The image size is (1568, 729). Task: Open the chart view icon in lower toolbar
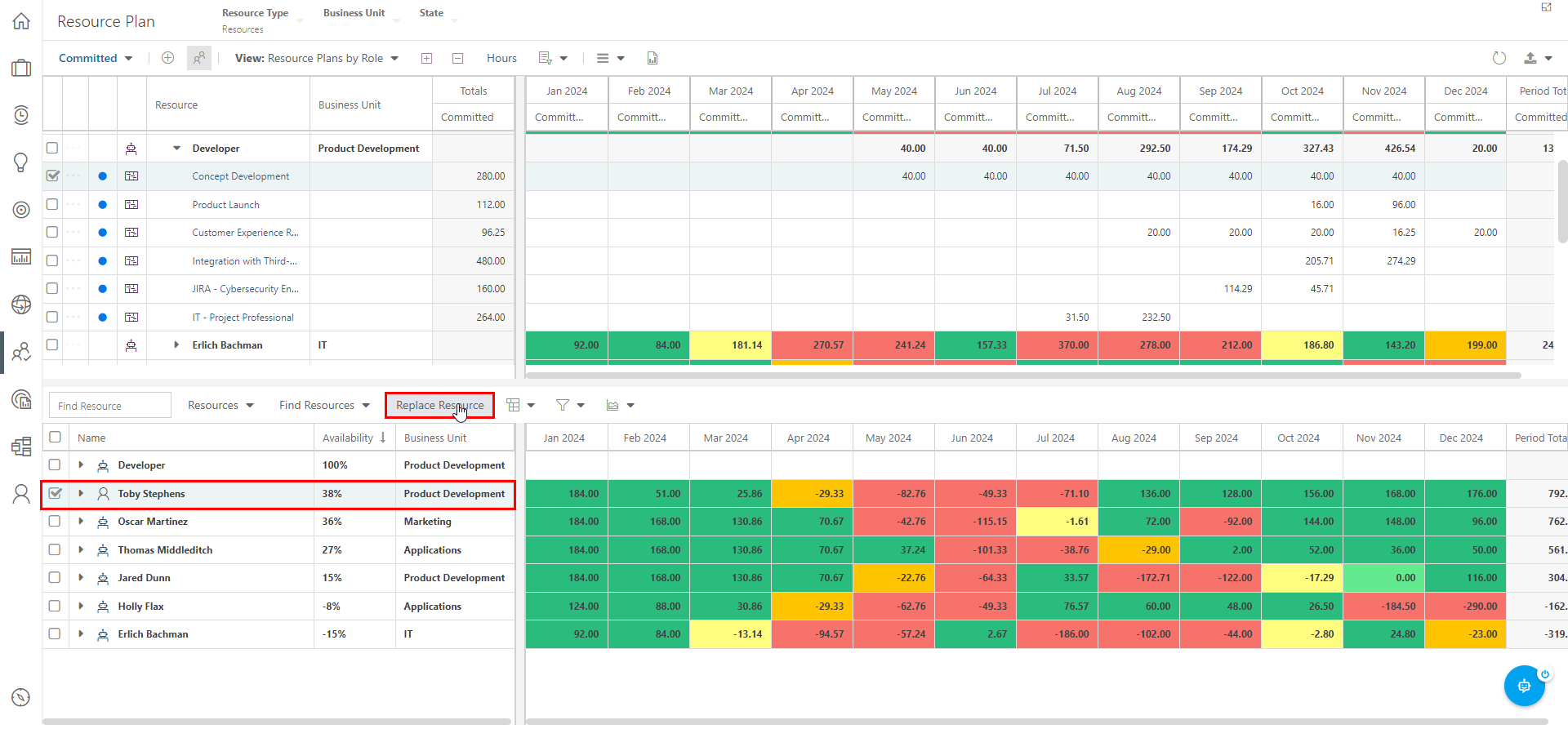tap(612, 405)
